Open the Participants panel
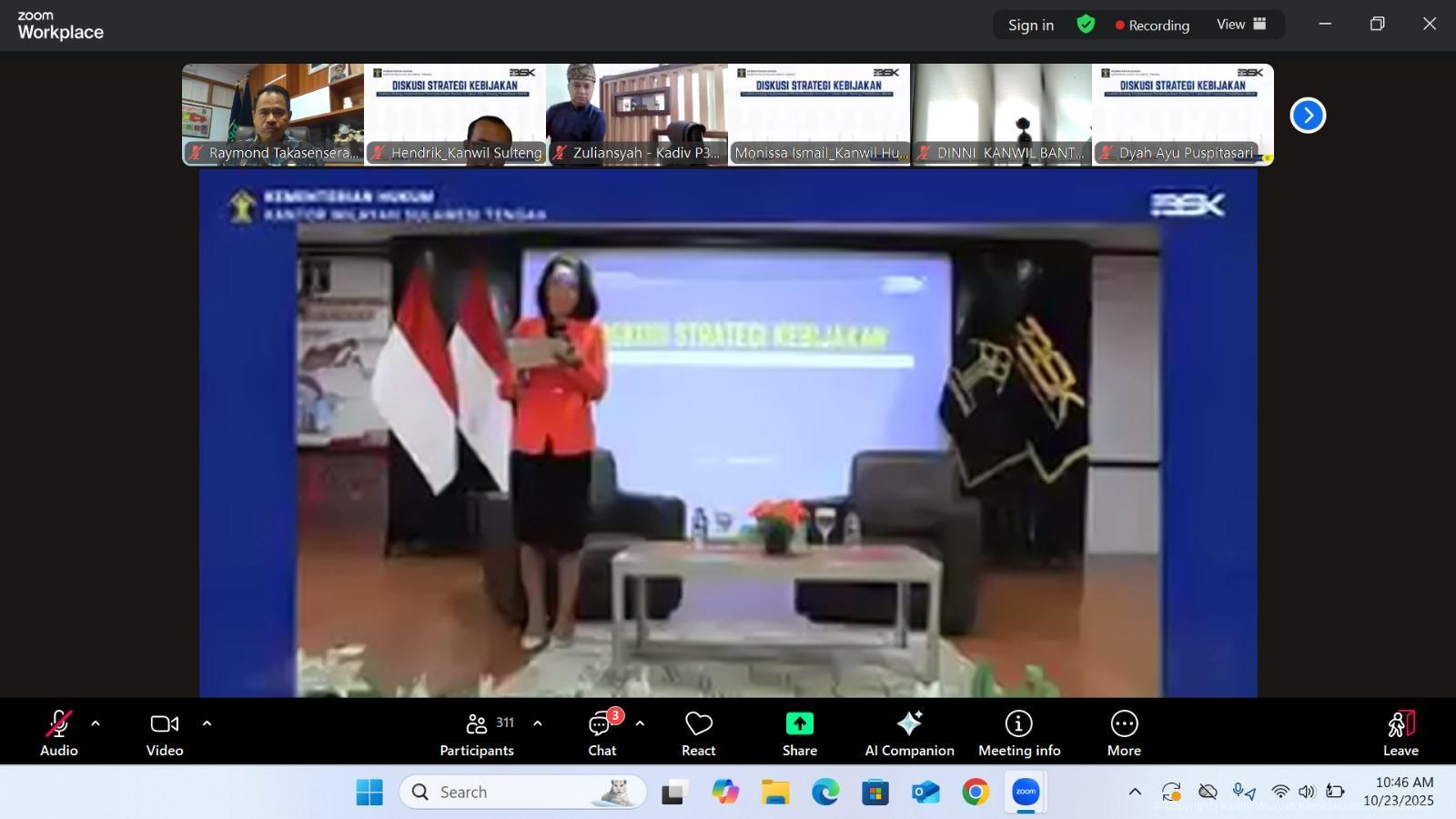Viewport: 1456px width, 819px height. click(477, 733)
